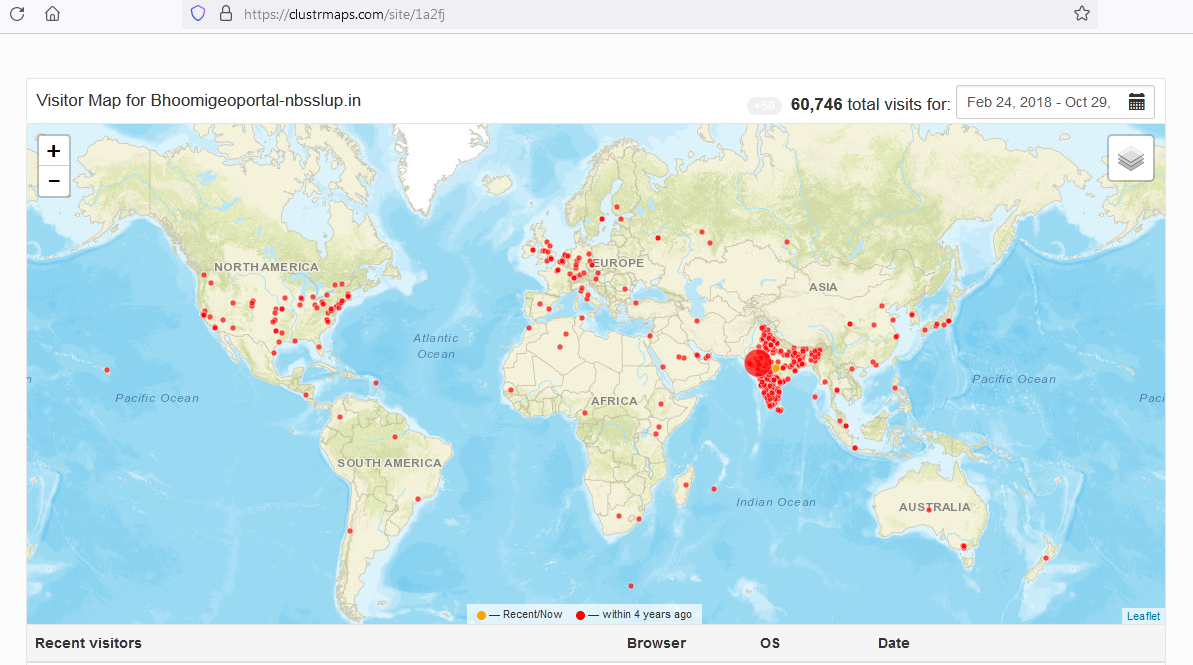Click the date range field
1193x665 pixels.
(1040, 102)
